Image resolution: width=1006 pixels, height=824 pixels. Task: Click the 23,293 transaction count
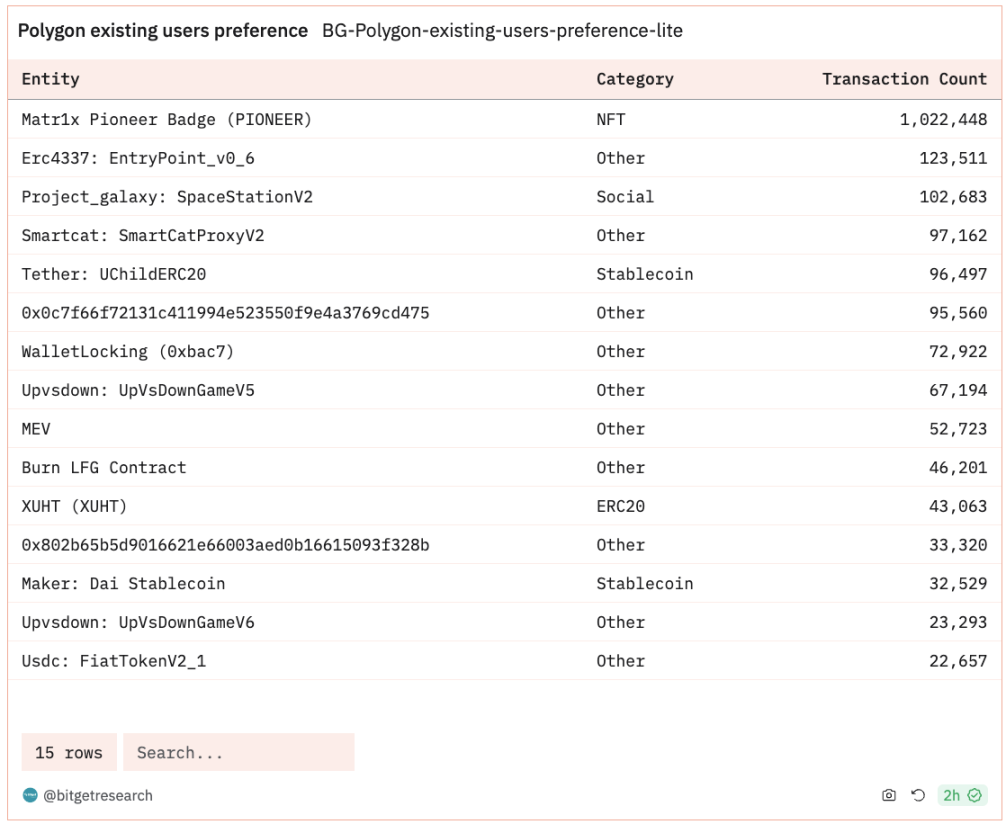(959, 622)
